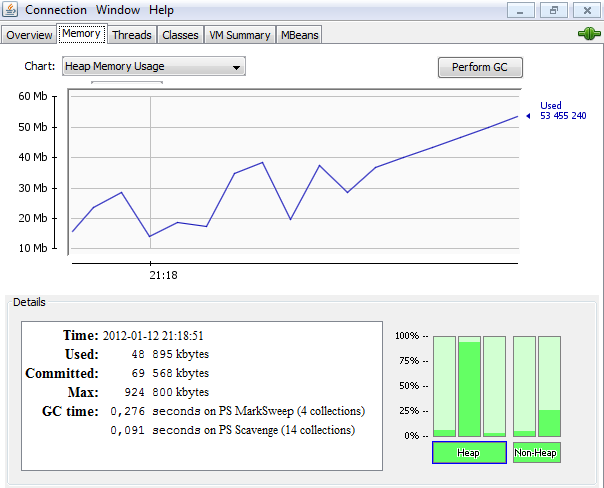Switch to the Overview tab
Viewport: 604px width, 488px height.
29,35
